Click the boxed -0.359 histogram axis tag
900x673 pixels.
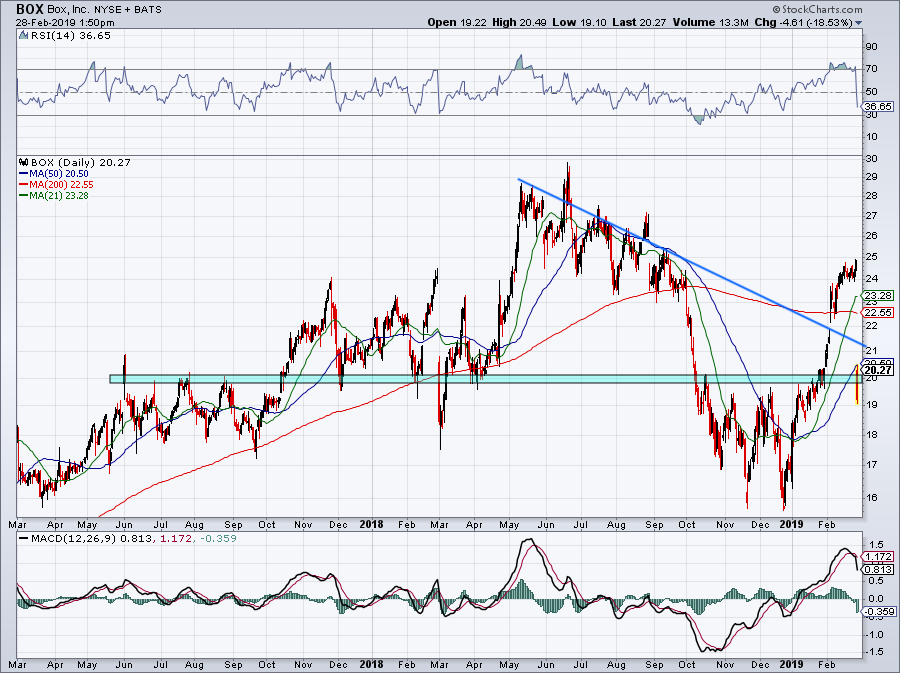point(878,612)
